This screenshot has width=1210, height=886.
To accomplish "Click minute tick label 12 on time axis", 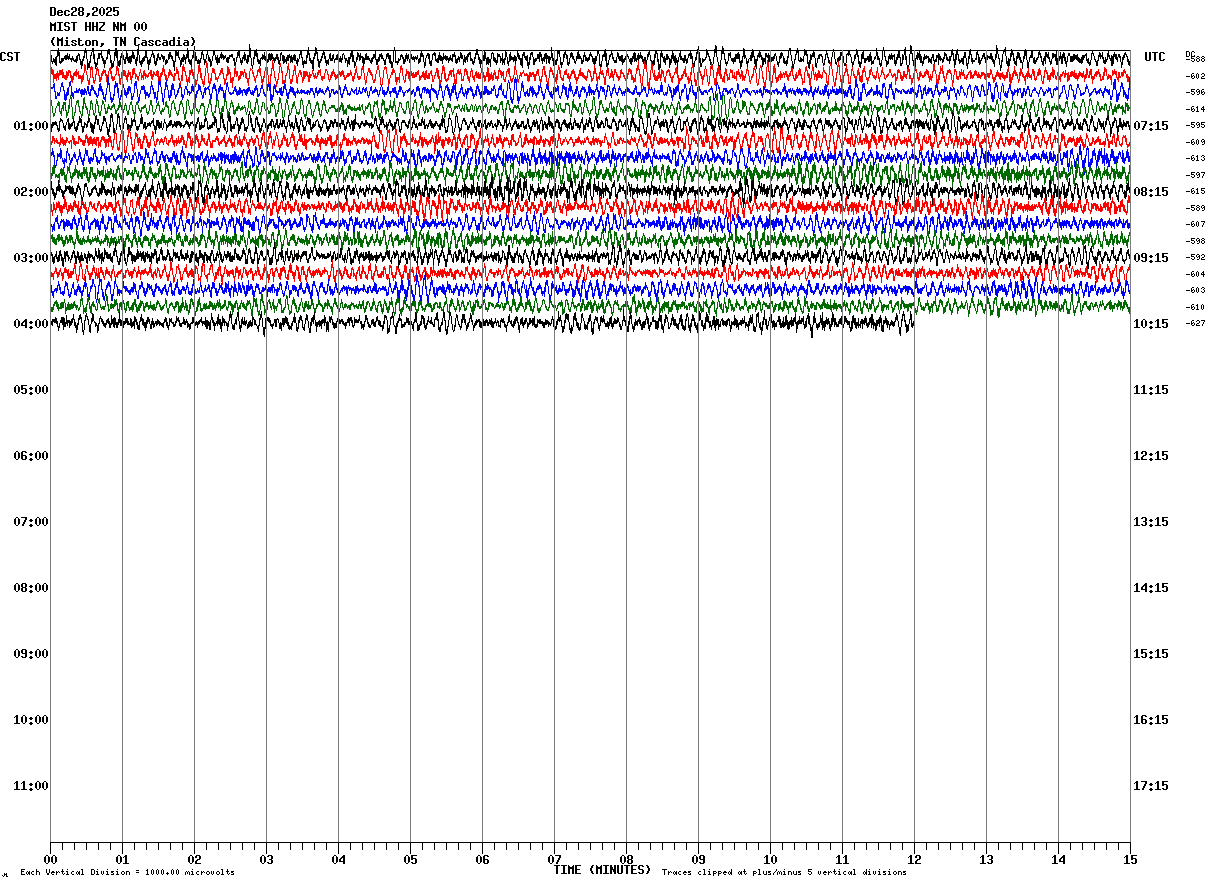I will [x=914, y=860].
